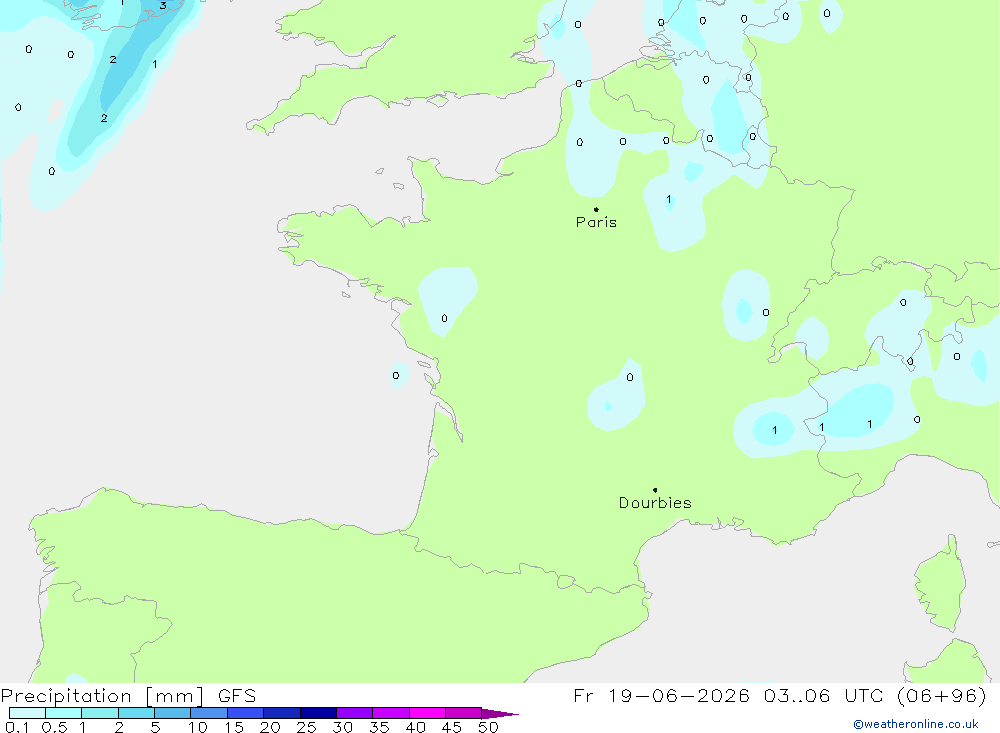Pick the legend swatch between 5 and 10
Viewport: 1000px width, 733px height.
[x=173, y=713]
